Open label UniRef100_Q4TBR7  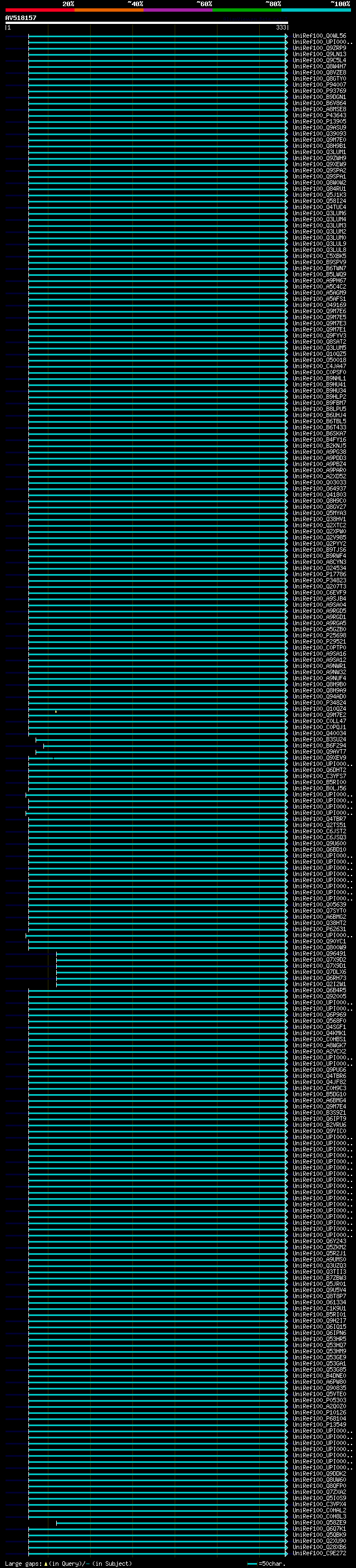(x=319, y=819)
